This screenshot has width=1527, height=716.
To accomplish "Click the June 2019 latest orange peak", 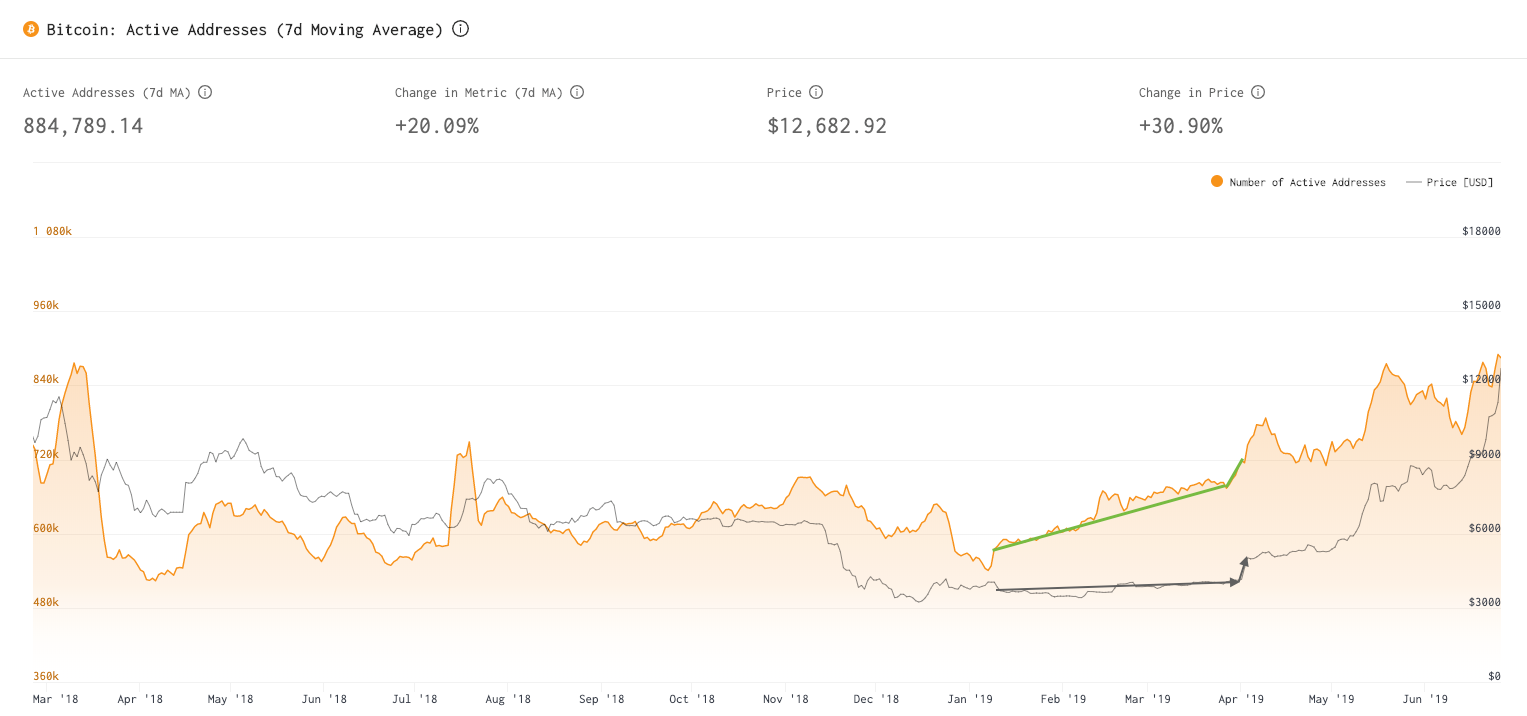I will click(1498, 355).
